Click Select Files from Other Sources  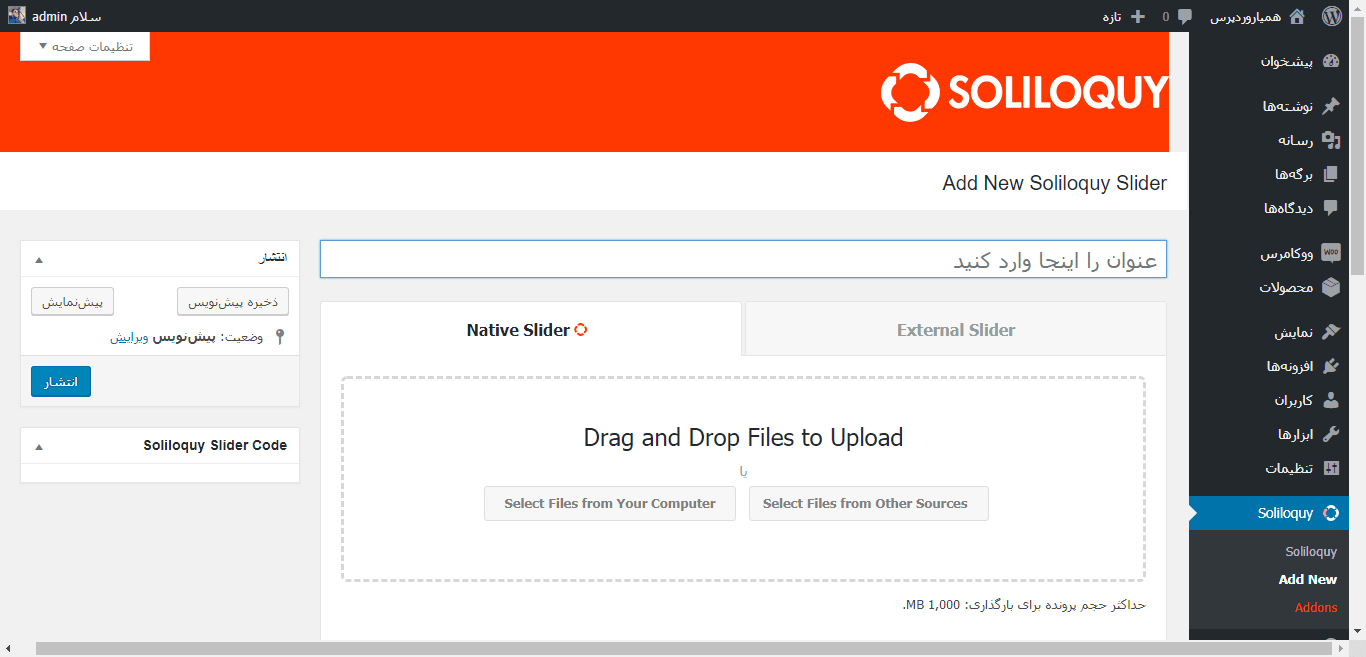[x=869, y=503]
